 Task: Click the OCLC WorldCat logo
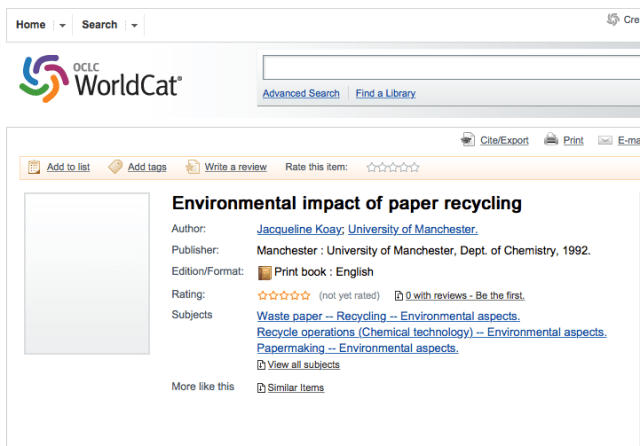(100, 78)
